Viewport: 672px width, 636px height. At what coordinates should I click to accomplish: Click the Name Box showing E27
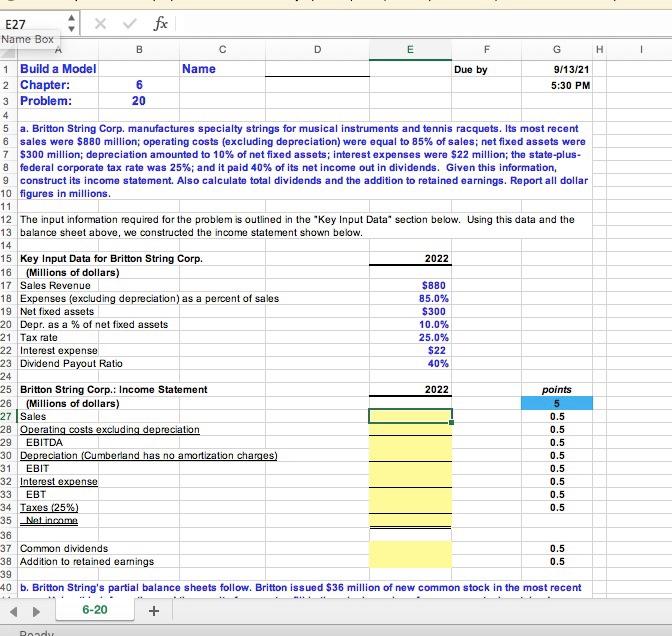[x=33, y=24]
